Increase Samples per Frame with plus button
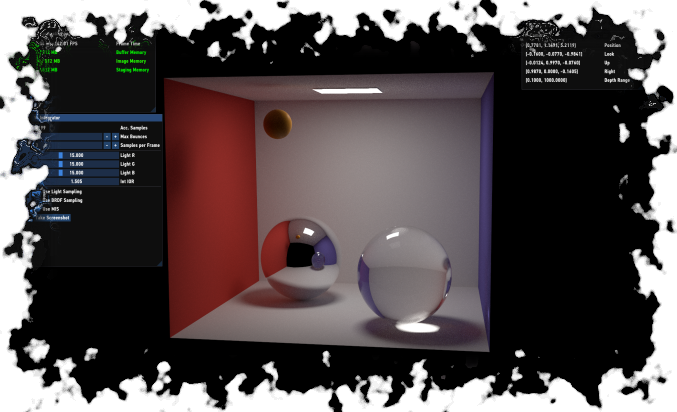The width and height of the screenshot is (677, 412). (x=115, y=146)
